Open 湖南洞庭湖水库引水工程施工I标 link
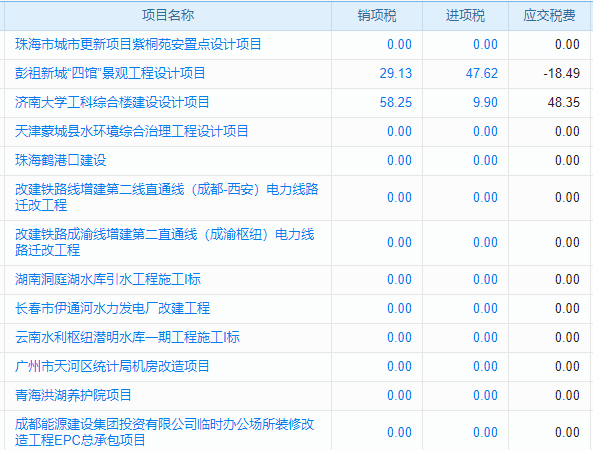This screenshot has height=450, width=593. pos(108,279)
